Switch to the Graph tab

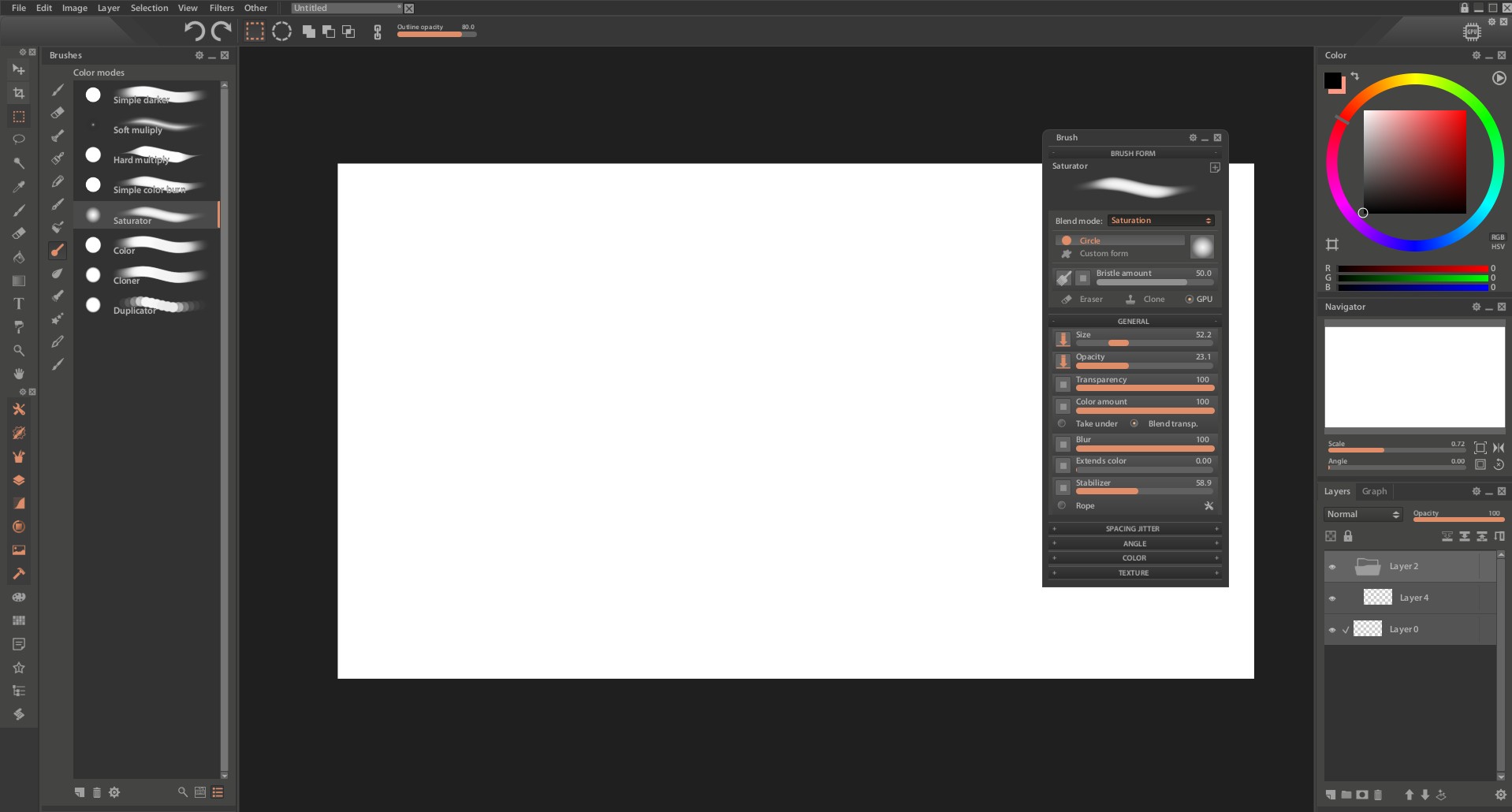tap(1374, 491)
